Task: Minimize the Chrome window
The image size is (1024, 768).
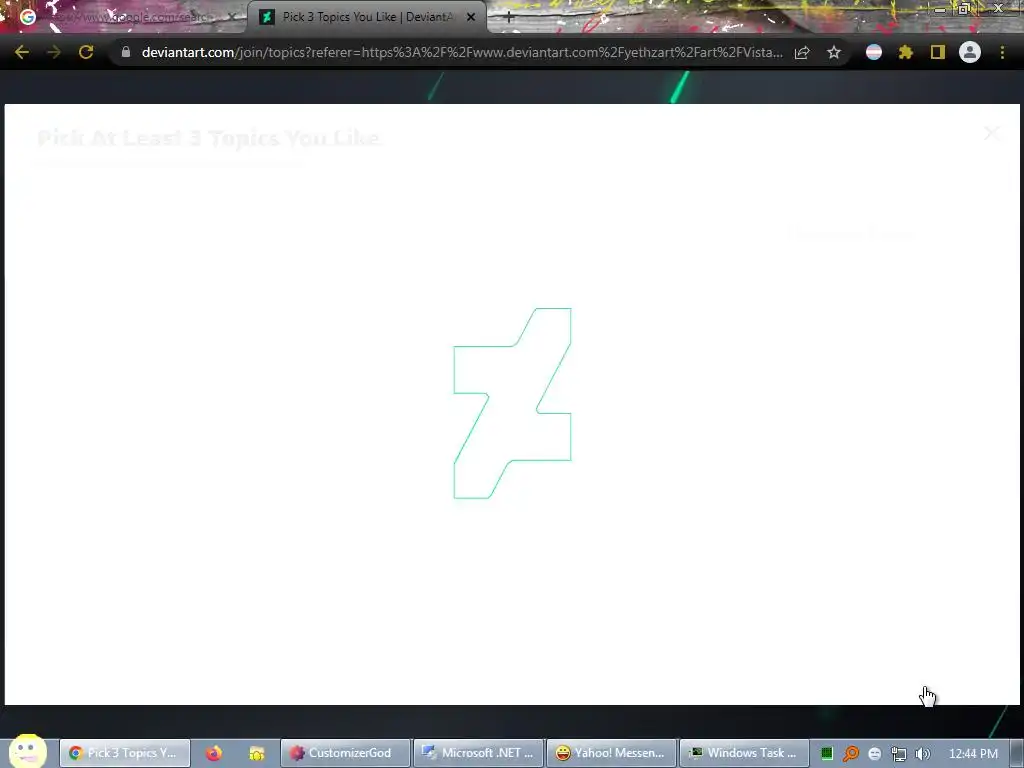Action: pyautogui.click(x=939, y=9)
